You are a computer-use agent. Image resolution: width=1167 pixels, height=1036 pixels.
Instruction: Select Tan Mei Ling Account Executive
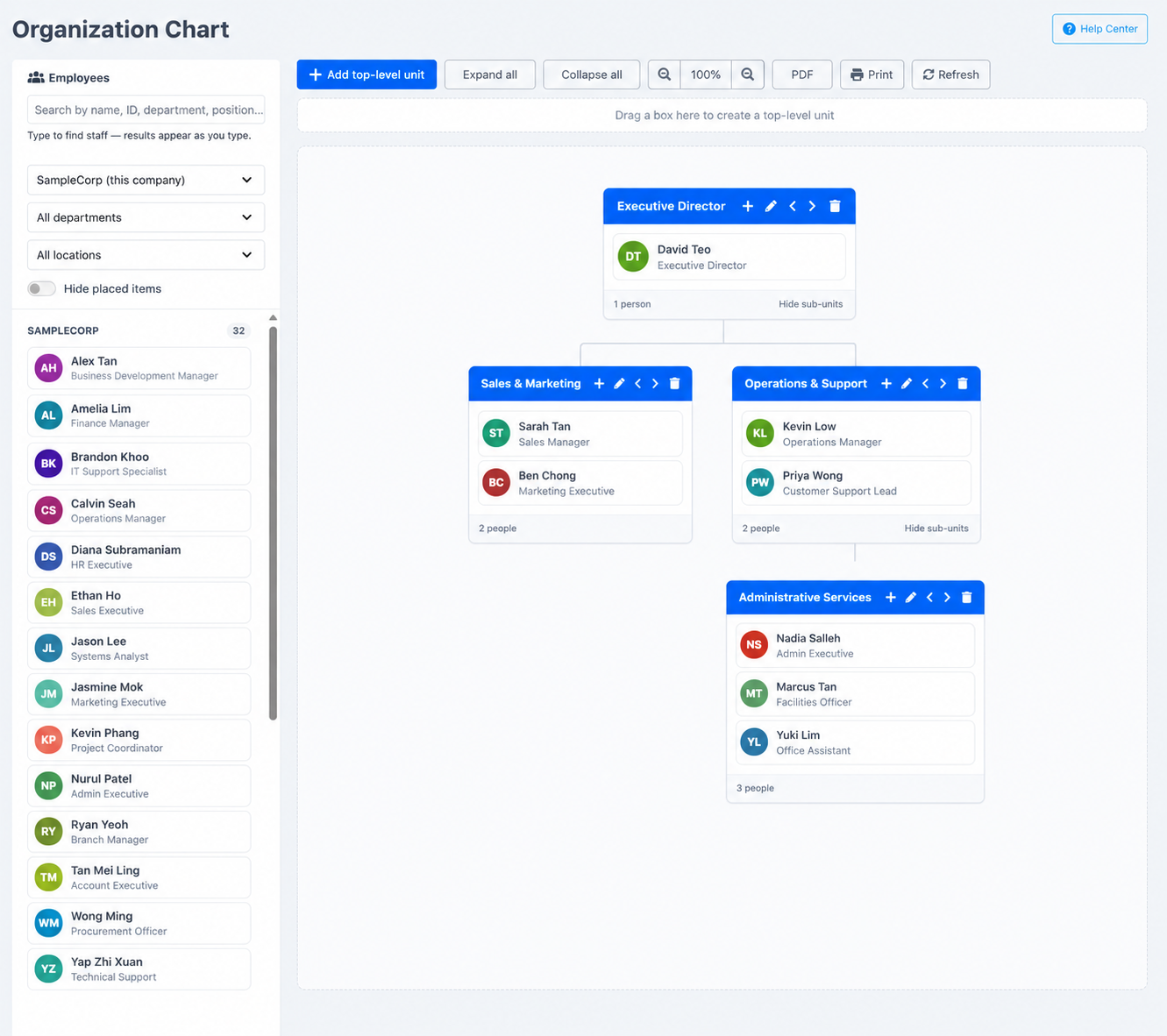(x=139, y=877)
